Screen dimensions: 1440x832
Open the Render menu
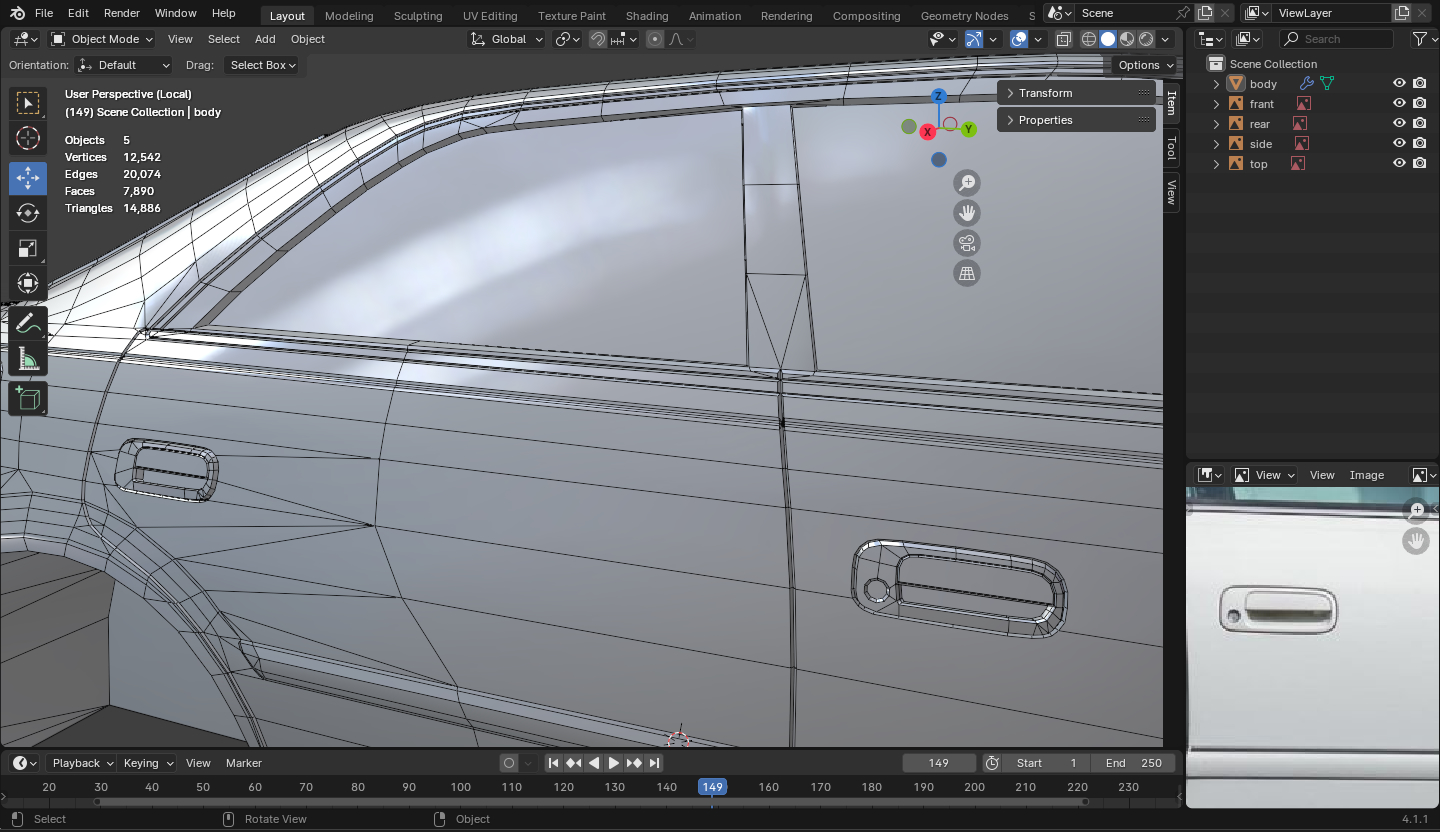[122, 13]
